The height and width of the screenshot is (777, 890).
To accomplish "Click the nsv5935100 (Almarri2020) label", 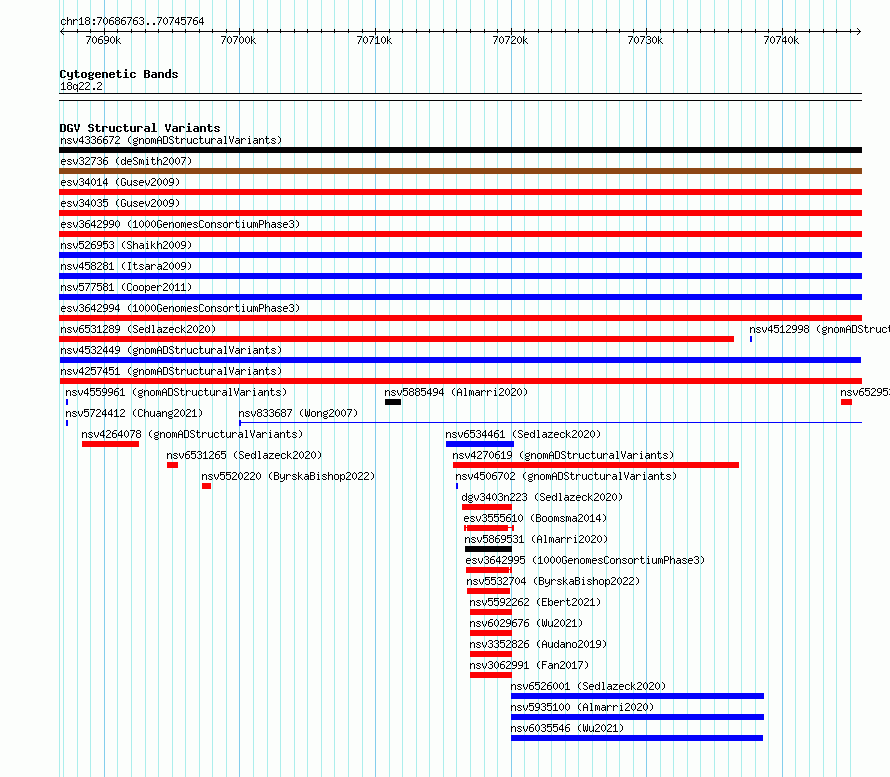I will tap(582, 707).
